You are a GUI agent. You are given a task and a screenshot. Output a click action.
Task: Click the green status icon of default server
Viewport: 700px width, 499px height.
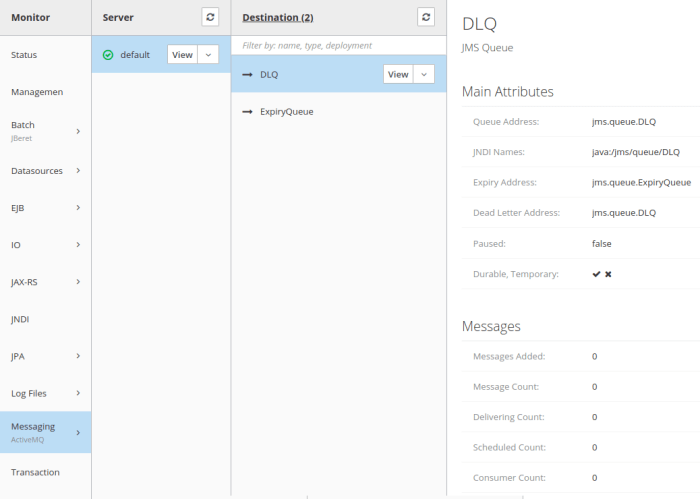tap(108, 55)
